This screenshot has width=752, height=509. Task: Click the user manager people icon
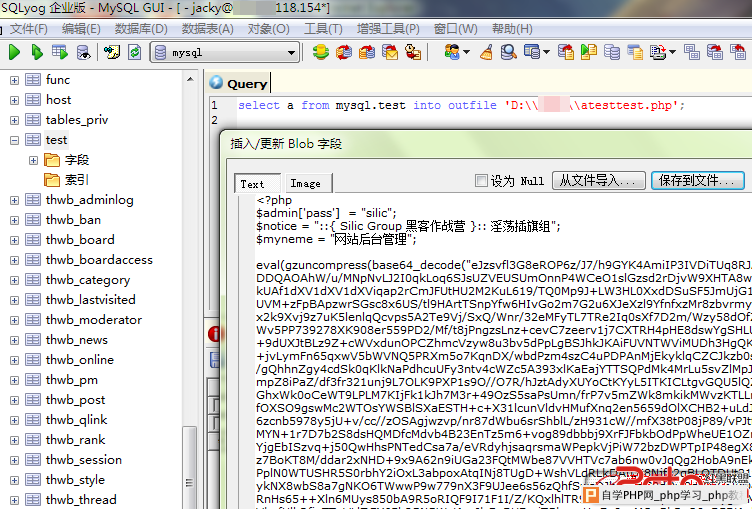click(x=452, y=52)
